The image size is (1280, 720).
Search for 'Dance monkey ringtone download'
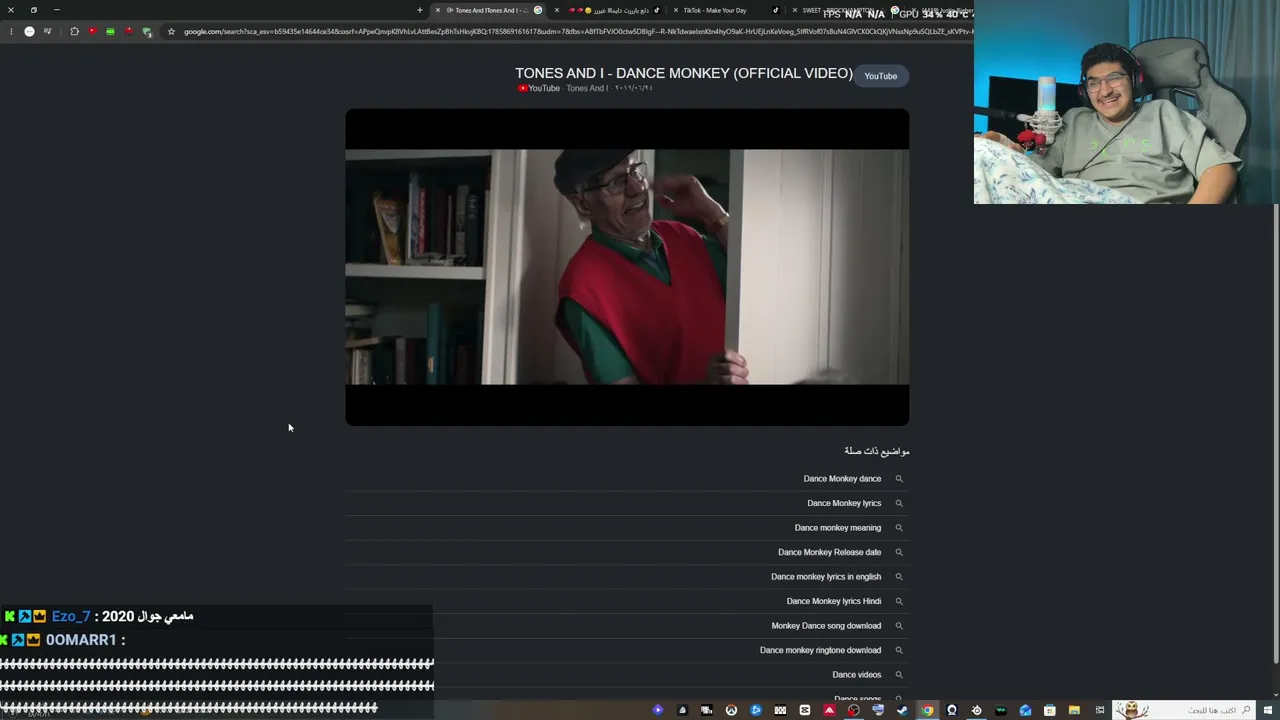coord(820,650)
